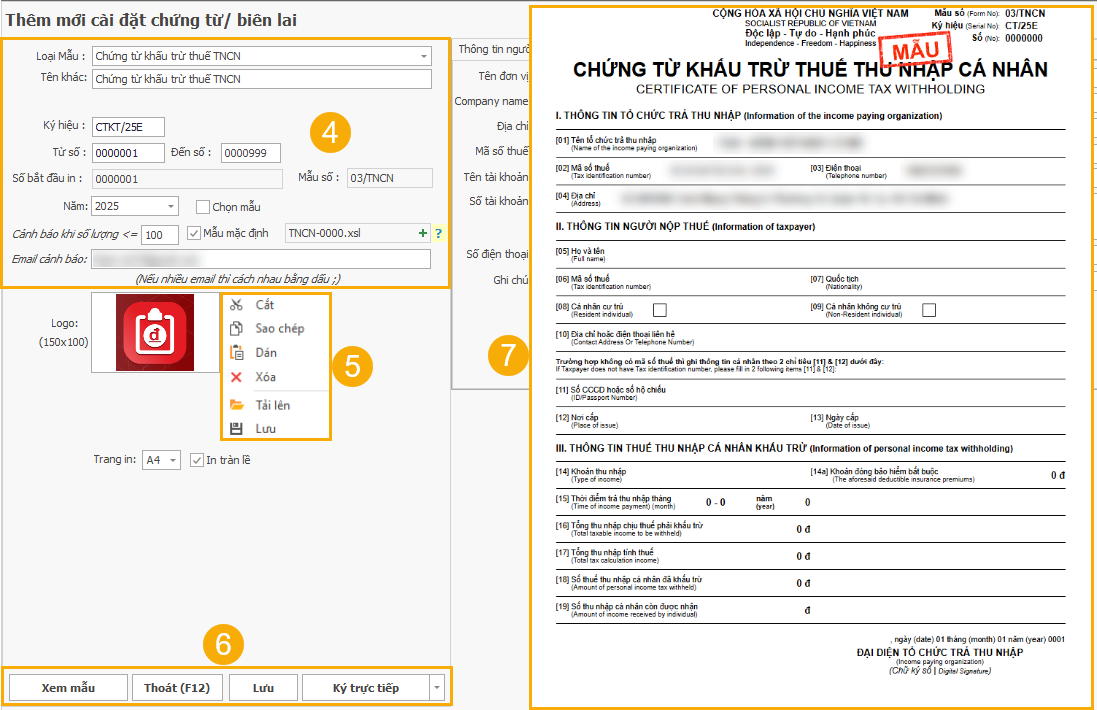Expand the arrow next to Ký trực tiếp
The image size is (1097, 710).
(x=437, y=688)
